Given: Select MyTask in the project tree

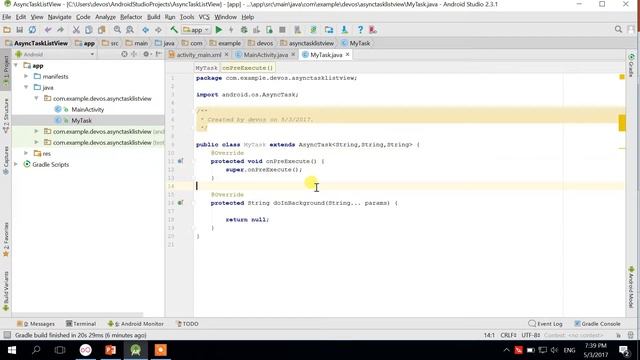Looking at the screenshot, I should [81, 120].
